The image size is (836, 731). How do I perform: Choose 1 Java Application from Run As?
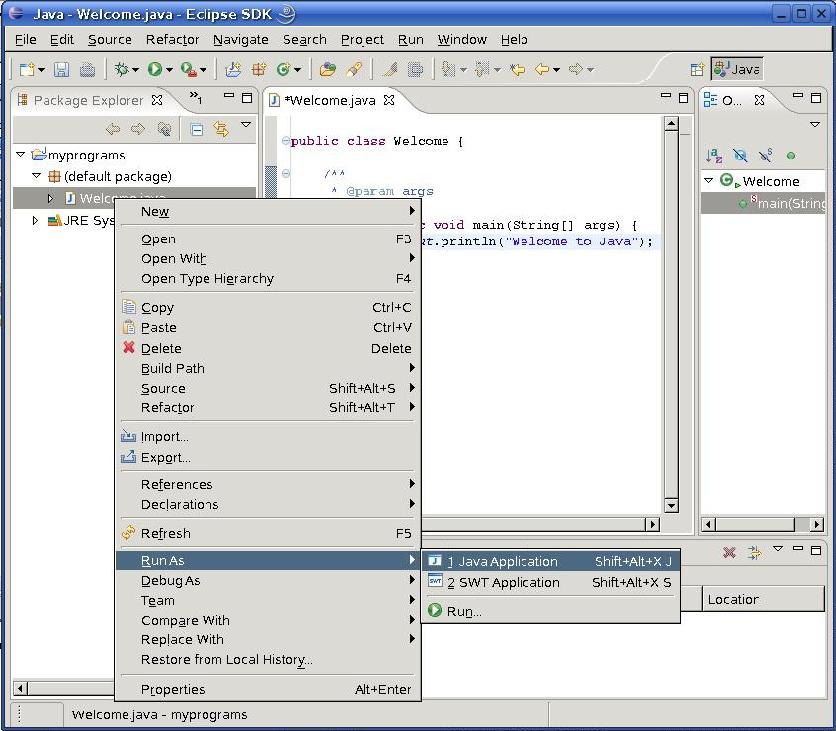[550, 561]
